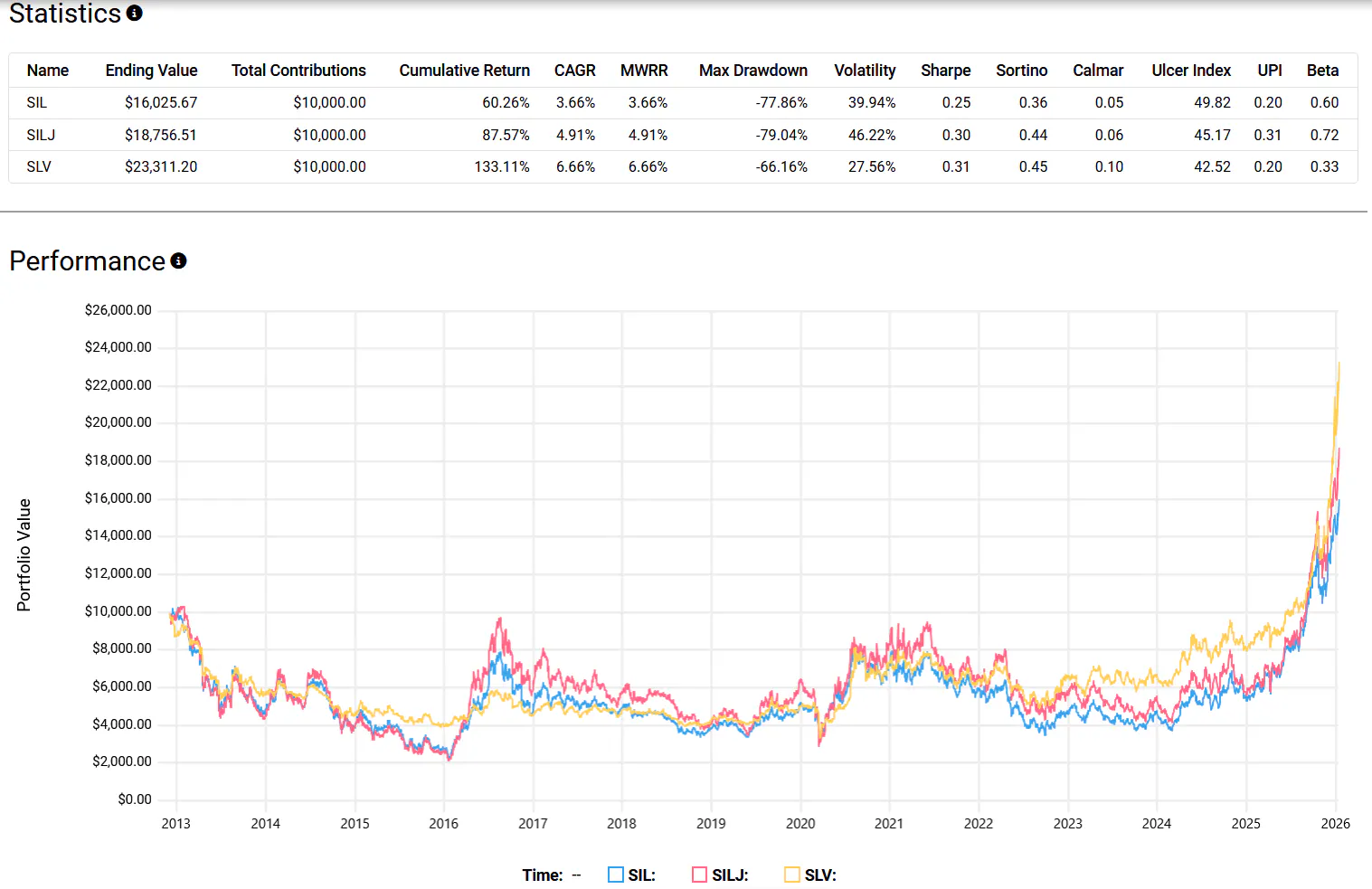Sort by the MWRR column header
Viewport: 1372px width, 889px height.
click(644, 71)
